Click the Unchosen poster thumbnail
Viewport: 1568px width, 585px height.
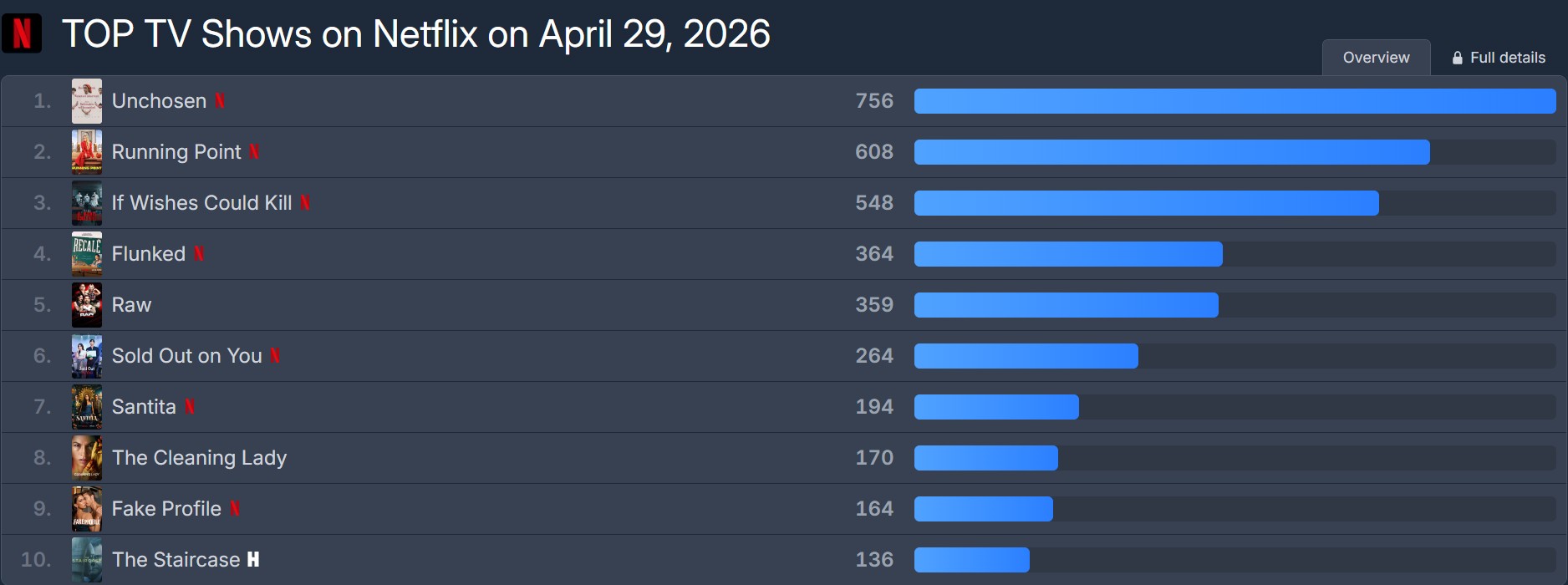[x=87, y=101]
